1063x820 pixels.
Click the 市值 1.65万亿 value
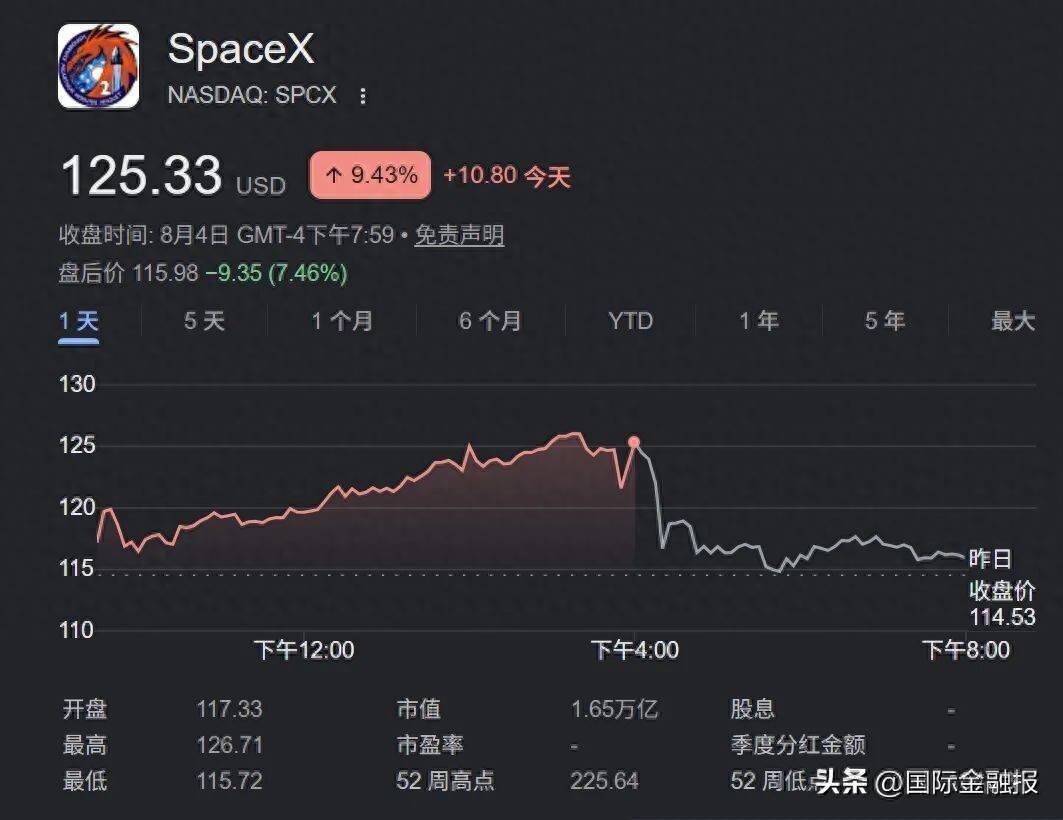point(614,710)
